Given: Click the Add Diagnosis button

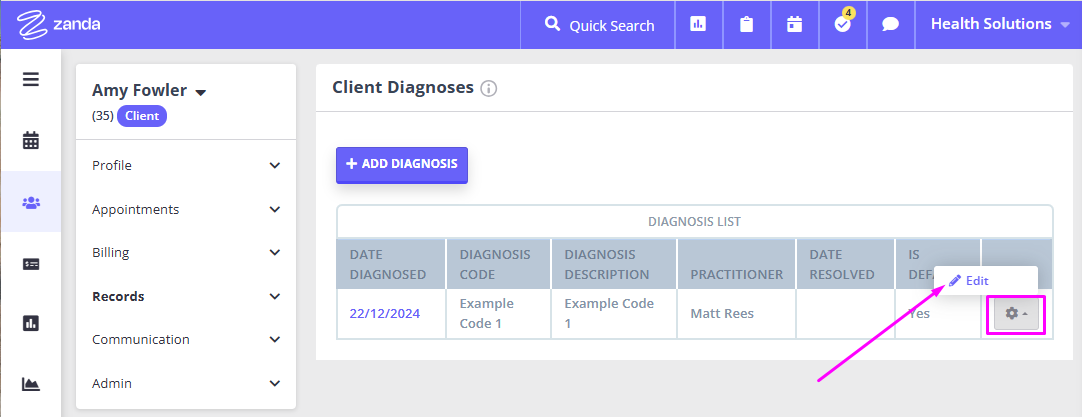Looking at the screenshot, I should point(401,164).
